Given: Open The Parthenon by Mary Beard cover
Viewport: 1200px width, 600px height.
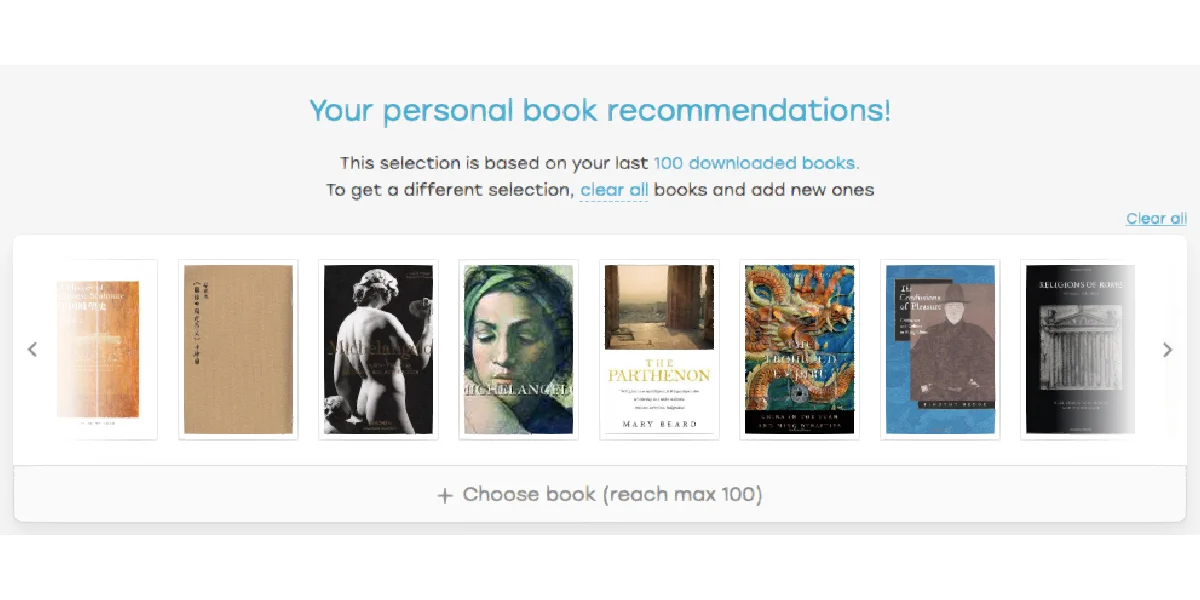Looking at the screenshot, I should [x=659, y=349].
